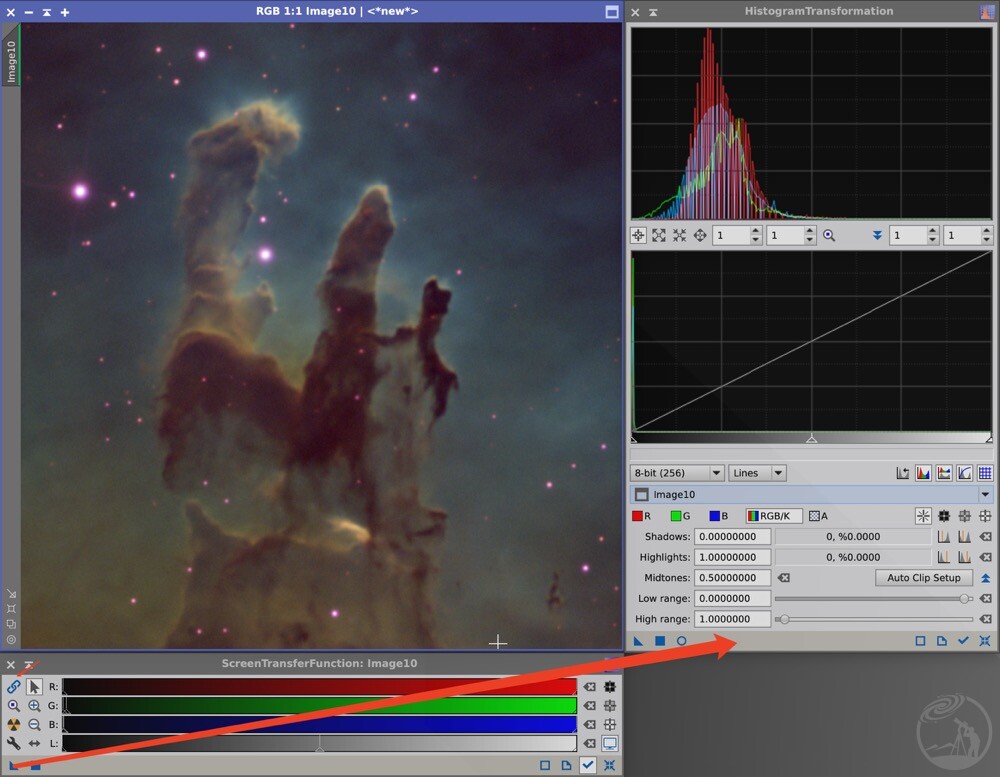Select the RGB/K combined channel
1000x777 pixels.
pos(774,516)
